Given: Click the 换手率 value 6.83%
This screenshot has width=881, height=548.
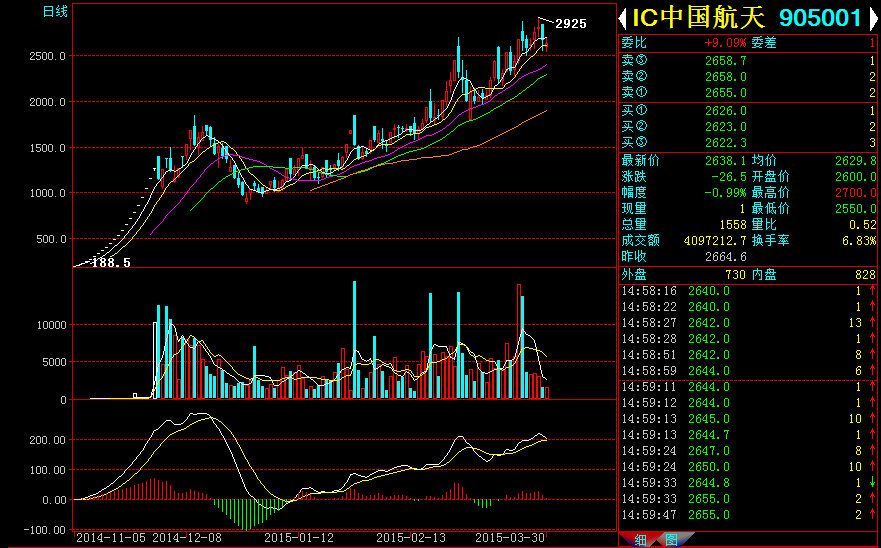Looking at the screenshot, I should (x=859, y=241).
